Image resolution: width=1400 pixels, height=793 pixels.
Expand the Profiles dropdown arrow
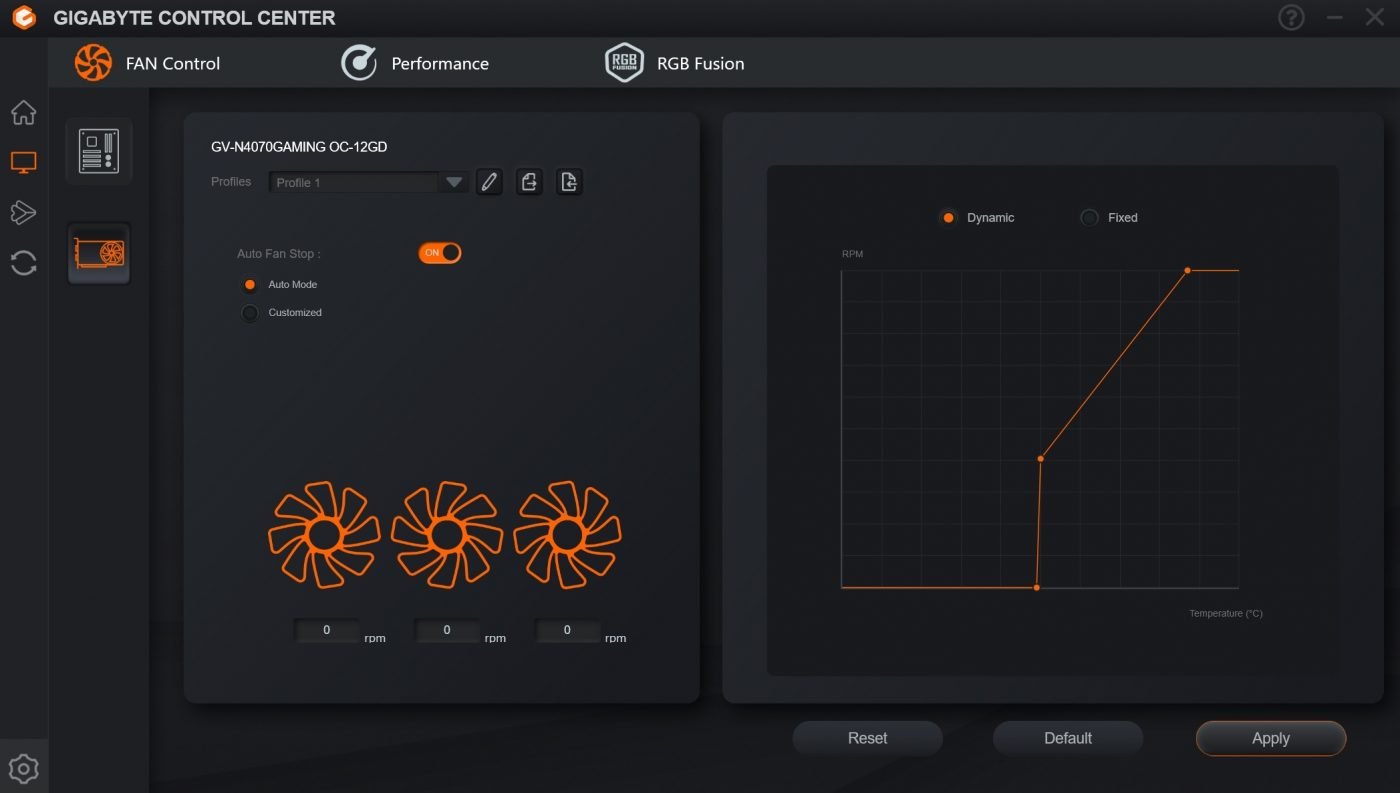[x=454, y=183]
